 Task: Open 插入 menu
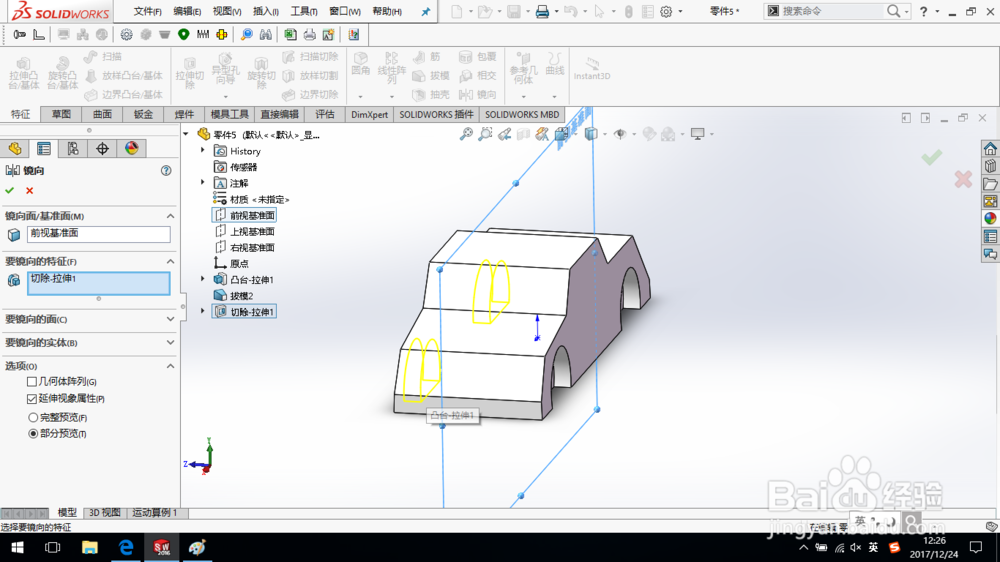pos(265,11)
